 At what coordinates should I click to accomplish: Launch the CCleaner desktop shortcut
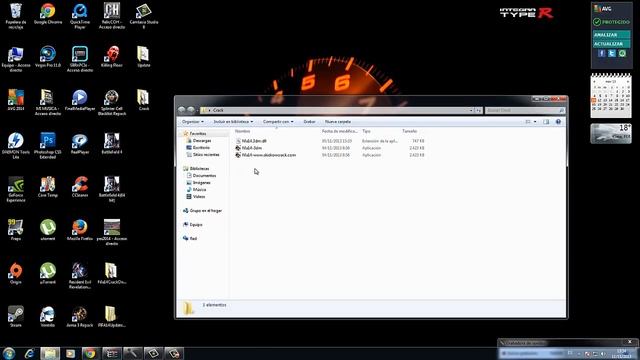pos(80,187)
